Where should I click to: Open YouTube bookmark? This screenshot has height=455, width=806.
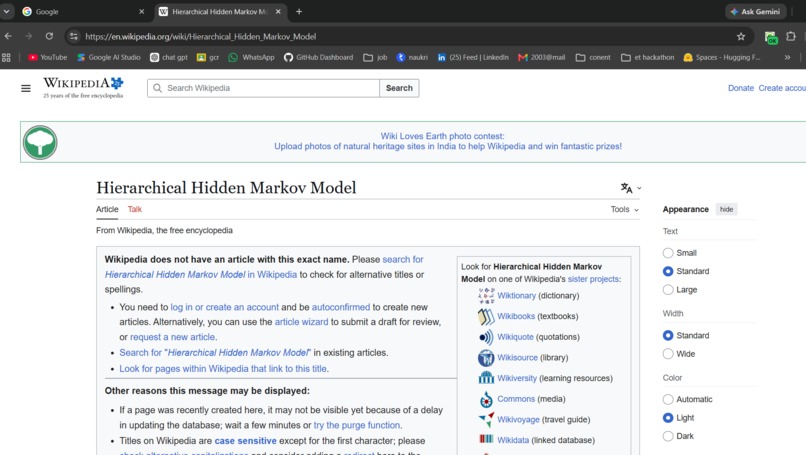click(48, 58)
